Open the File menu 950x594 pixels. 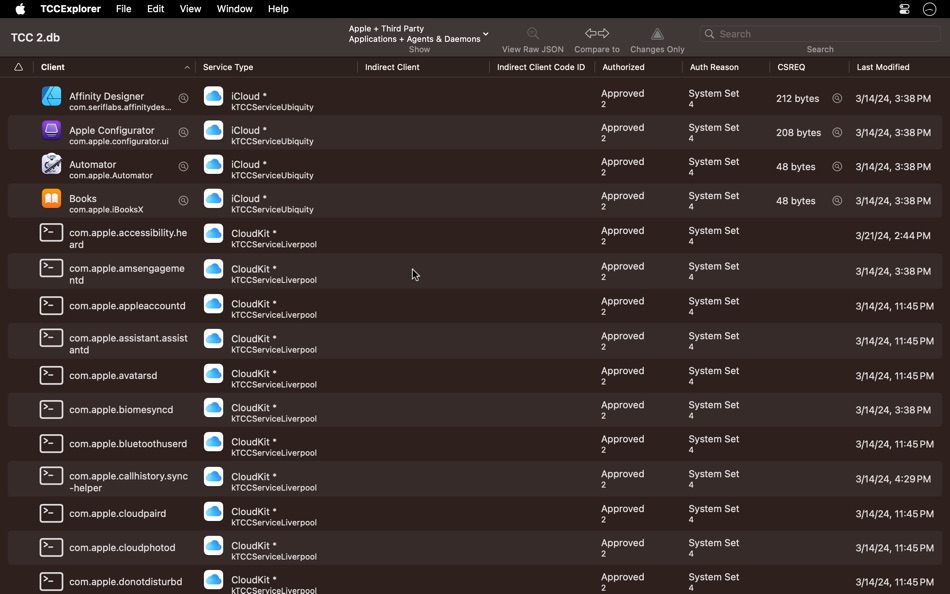pos(124,8)
